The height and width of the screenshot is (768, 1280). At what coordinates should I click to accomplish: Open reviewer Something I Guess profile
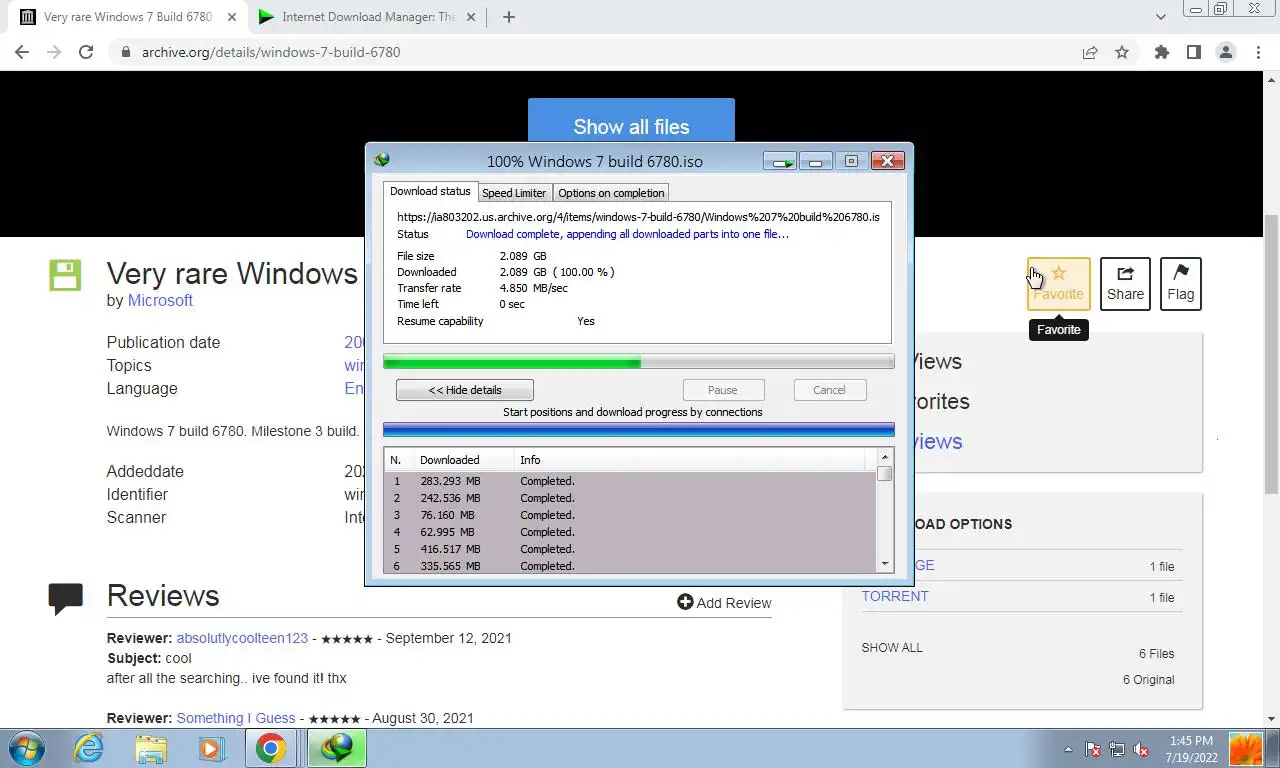click(236, 718)
